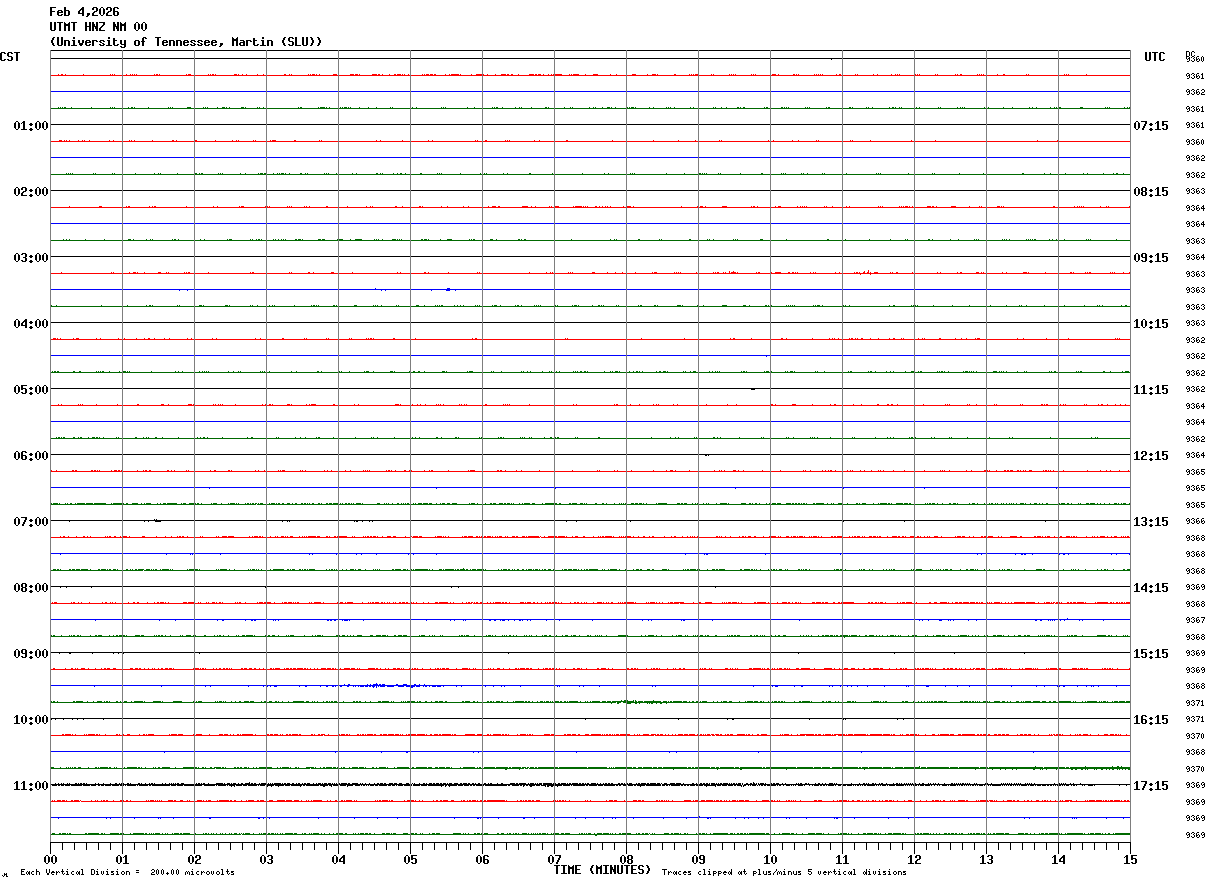The image size is (1210, 886).
Task: Click the UTC column heading
Action: click(x=1155, y=57)
